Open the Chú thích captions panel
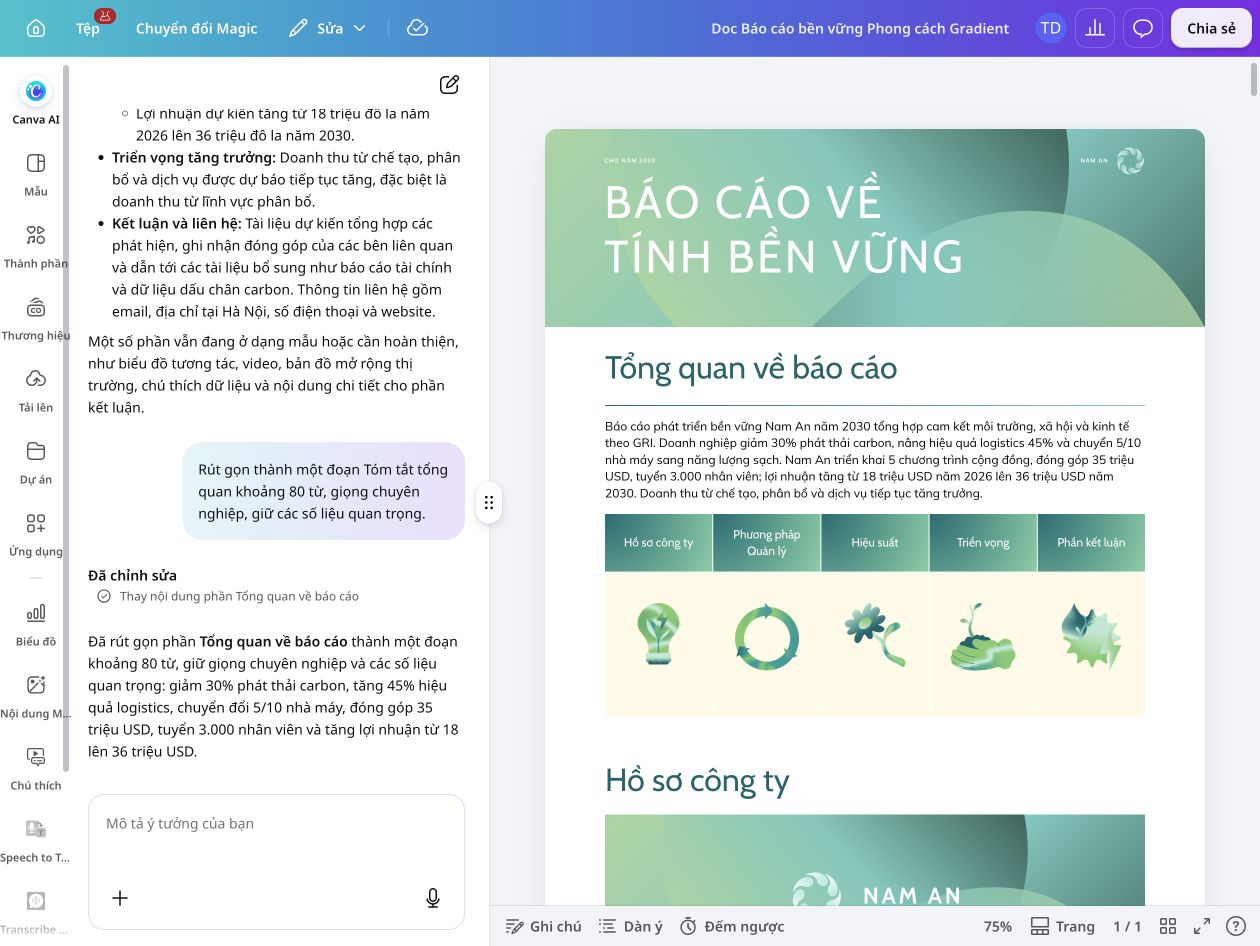 (x=36, y=767)
